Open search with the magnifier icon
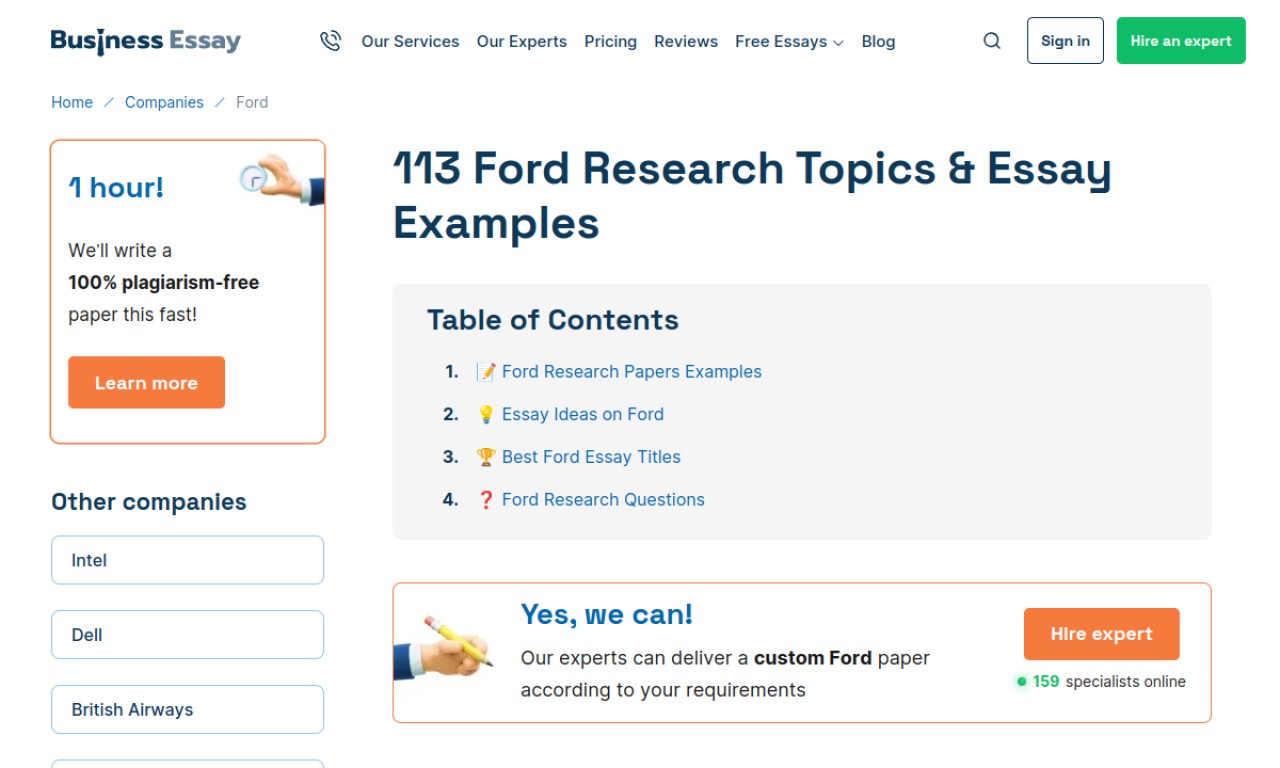The height and width of the screenshot is (768, 1280). 991,41
